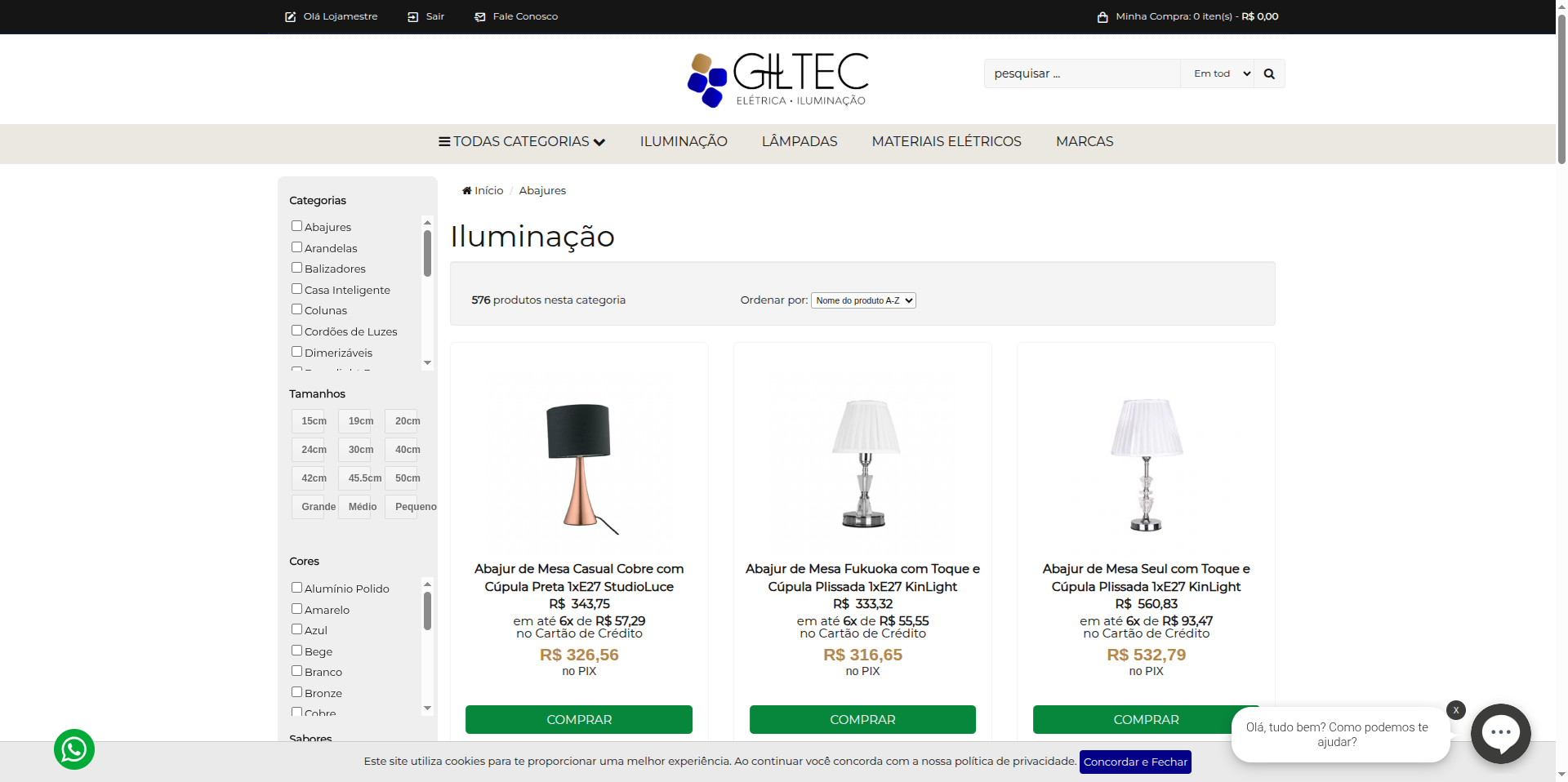The image size is (1568, 782).
Task: Tick the Casa Inteligente checkbox
Action: (296, 289)
